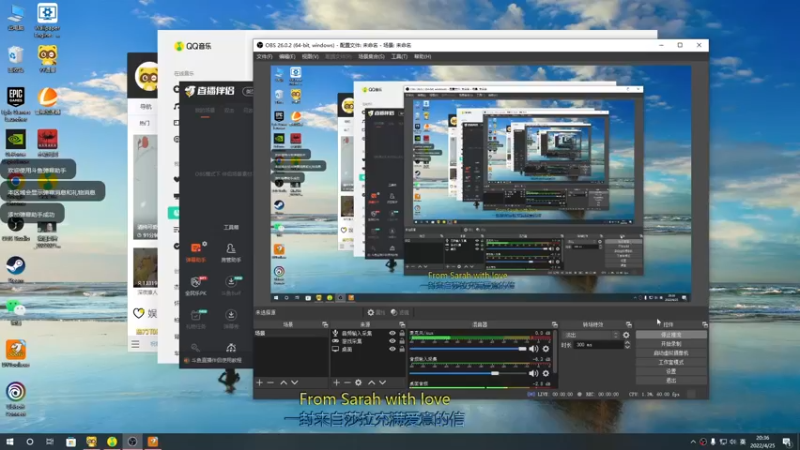Enable 工作室模式 studio mode button

coord(671,362)
